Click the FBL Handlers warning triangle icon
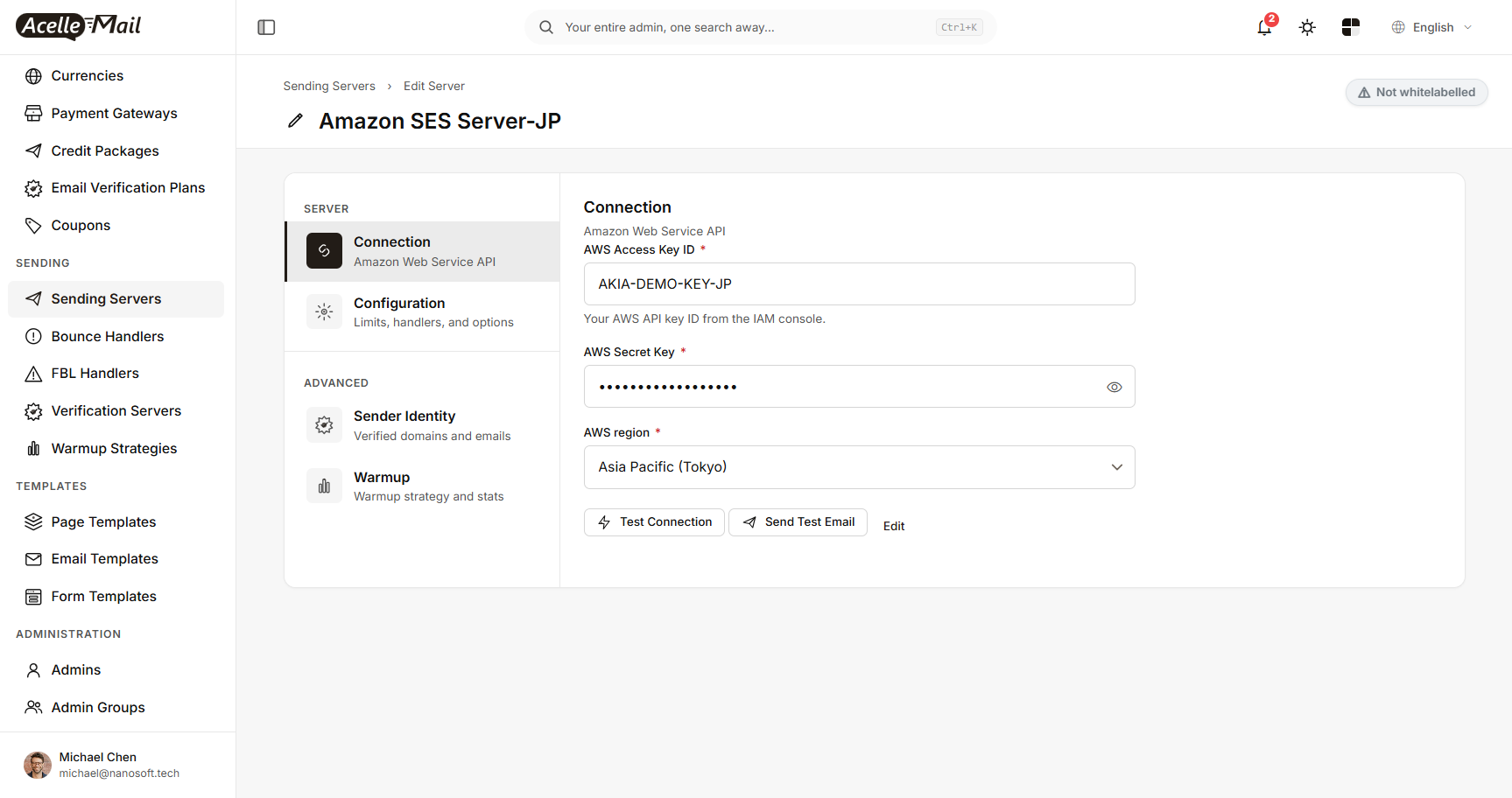 click(x=33, y=374)
